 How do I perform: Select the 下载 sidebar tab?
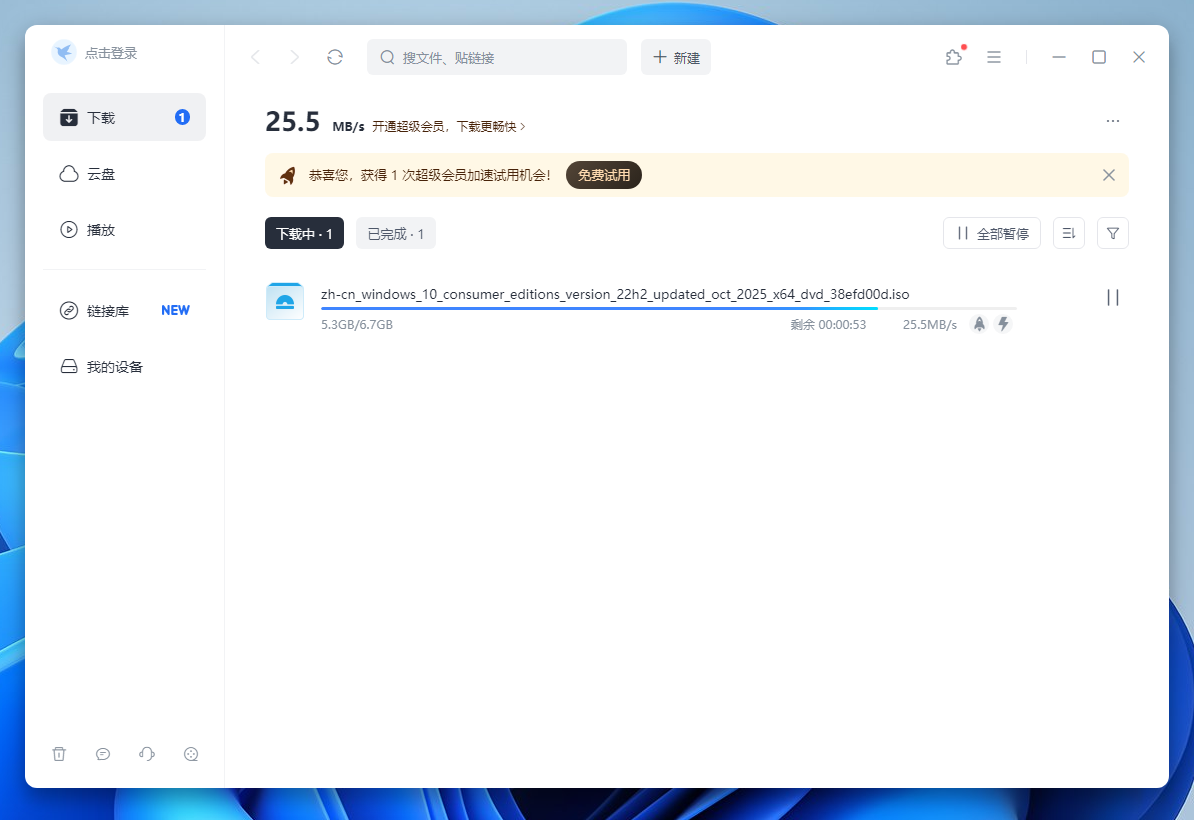124,117
